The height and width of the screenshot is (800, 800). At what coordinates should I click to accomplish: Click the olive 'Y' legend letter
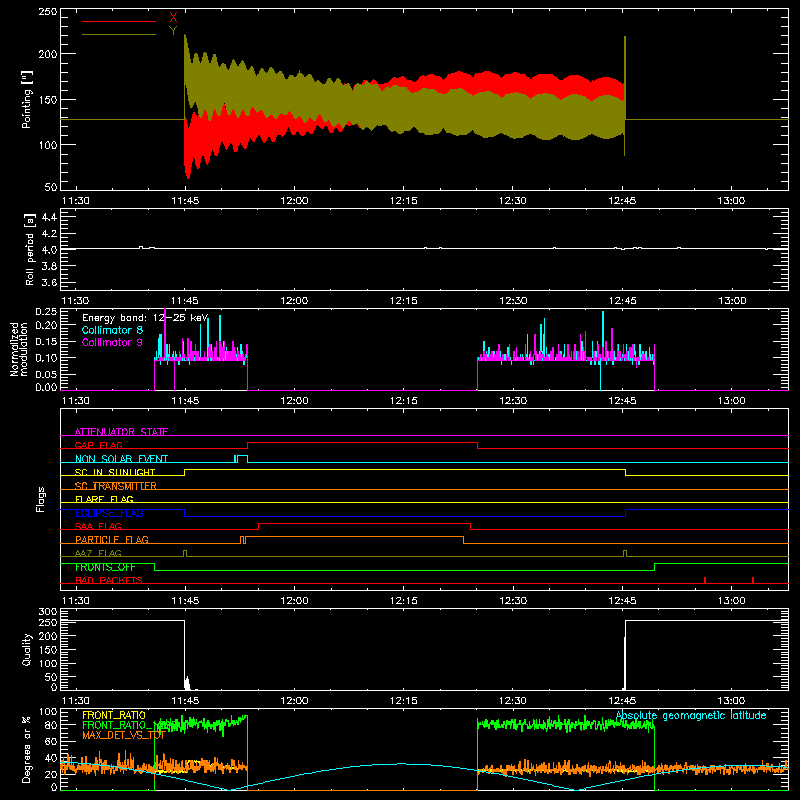tap(173, 31)
